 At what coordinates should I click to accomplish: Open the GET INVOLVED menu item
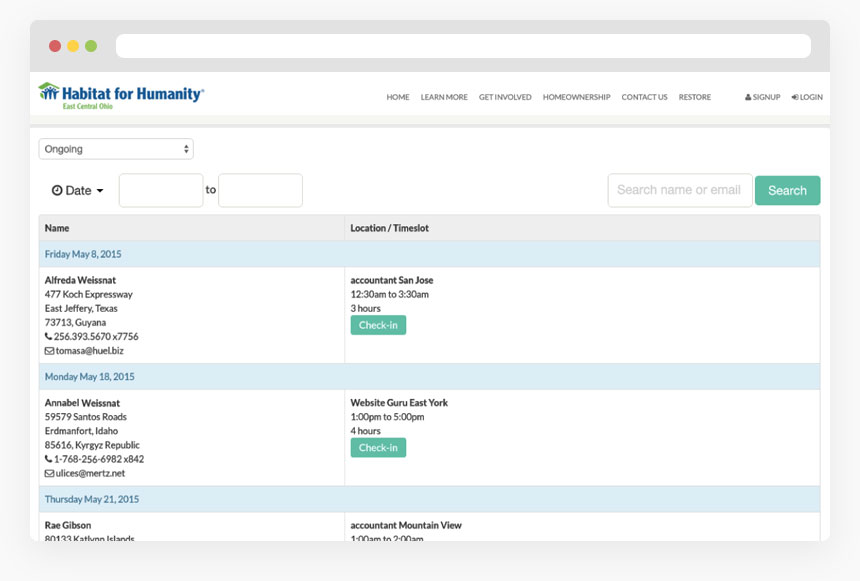click(x=505, y=97)
